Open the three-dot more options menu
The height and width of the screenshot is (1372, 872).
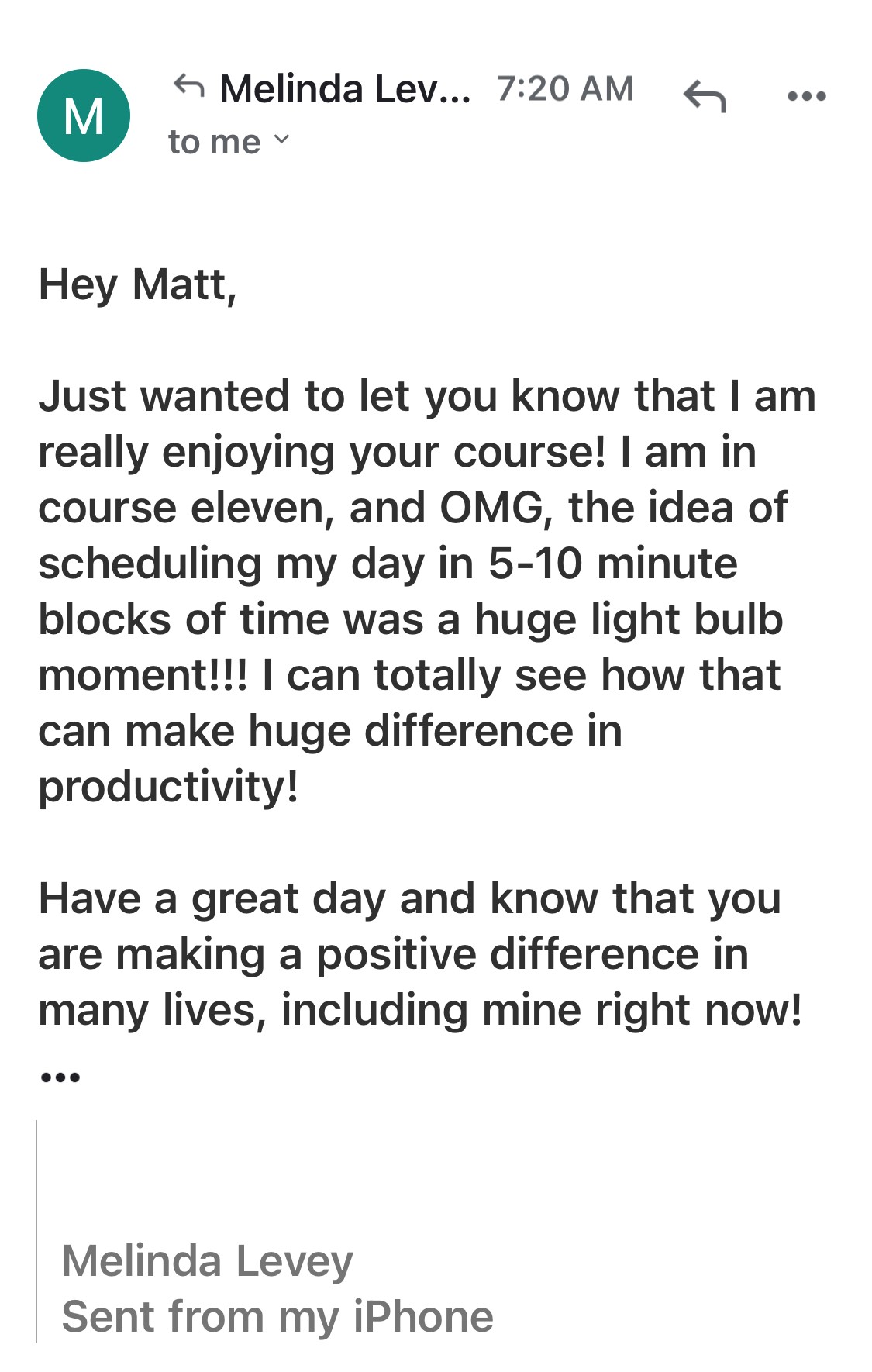(x=806, y=97)
